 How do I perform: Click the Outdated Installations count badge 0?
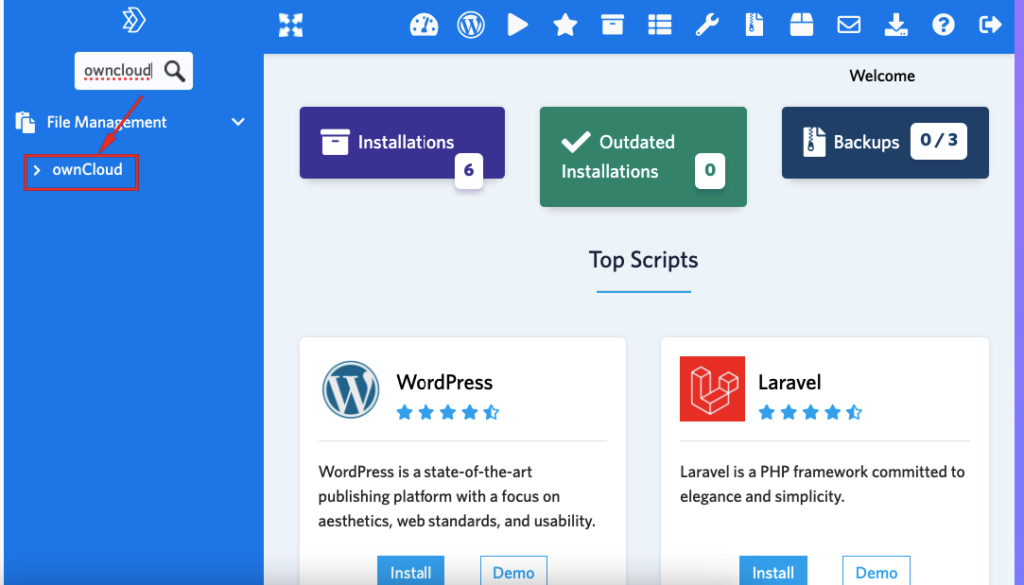coord(710,170)
